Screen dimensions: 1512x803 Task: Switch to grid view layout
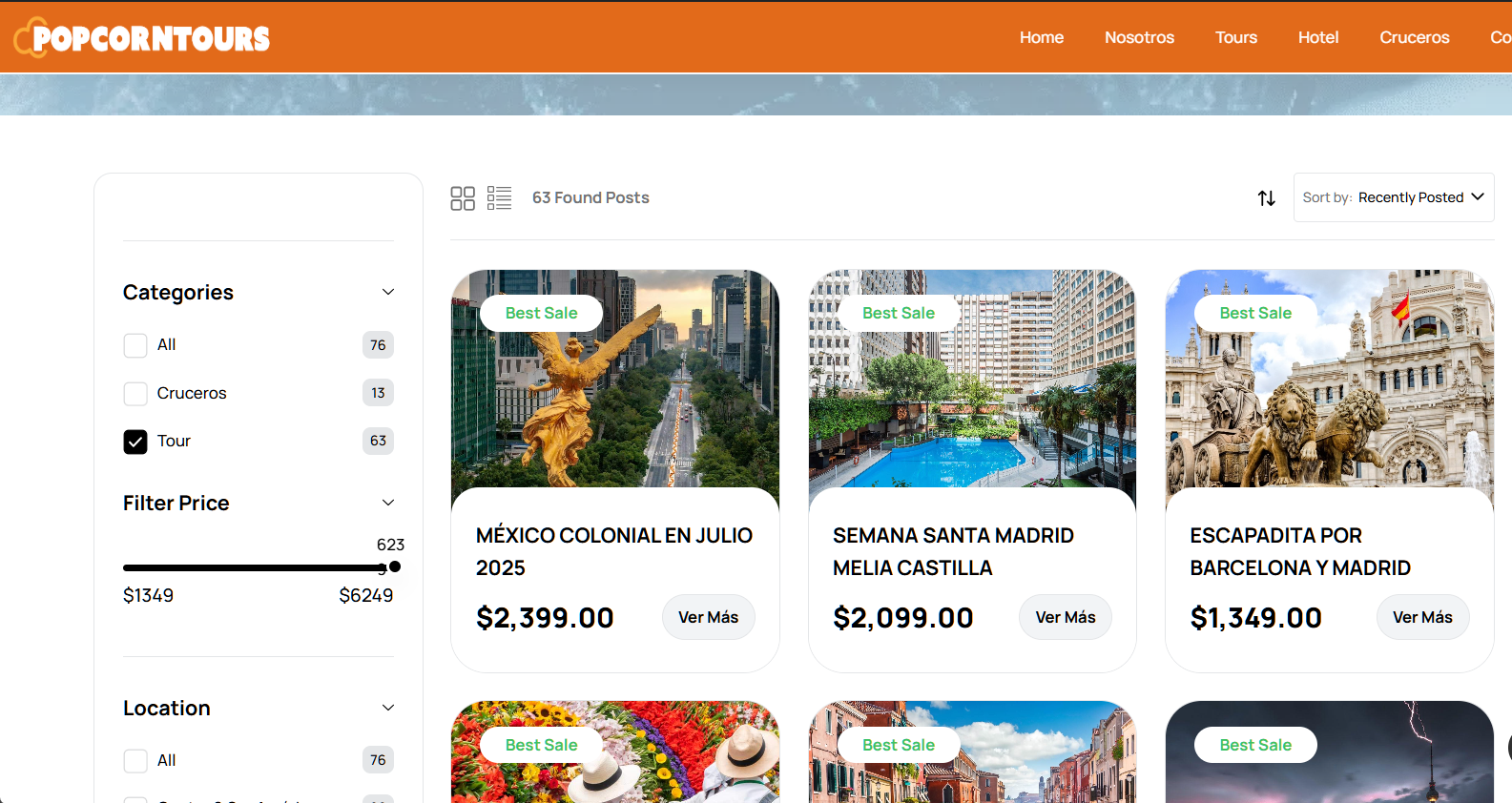pos(463,198)
